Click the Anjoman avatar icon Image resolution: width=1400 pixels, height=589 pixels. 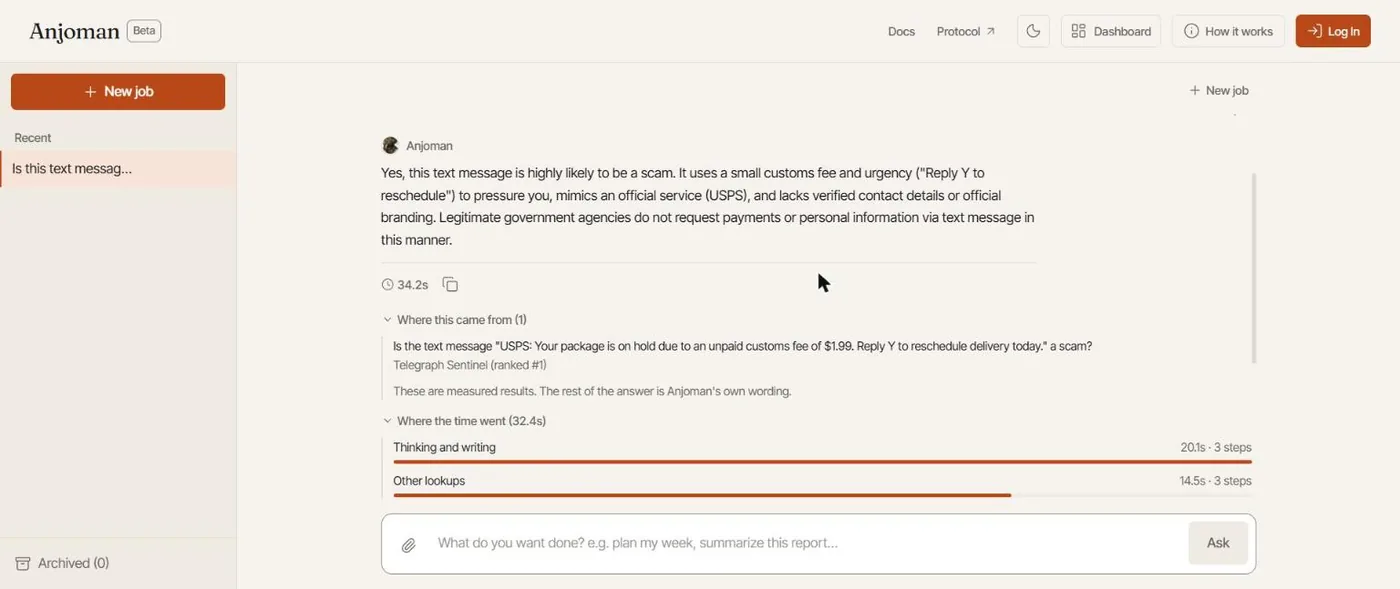(x=390, y=145)
